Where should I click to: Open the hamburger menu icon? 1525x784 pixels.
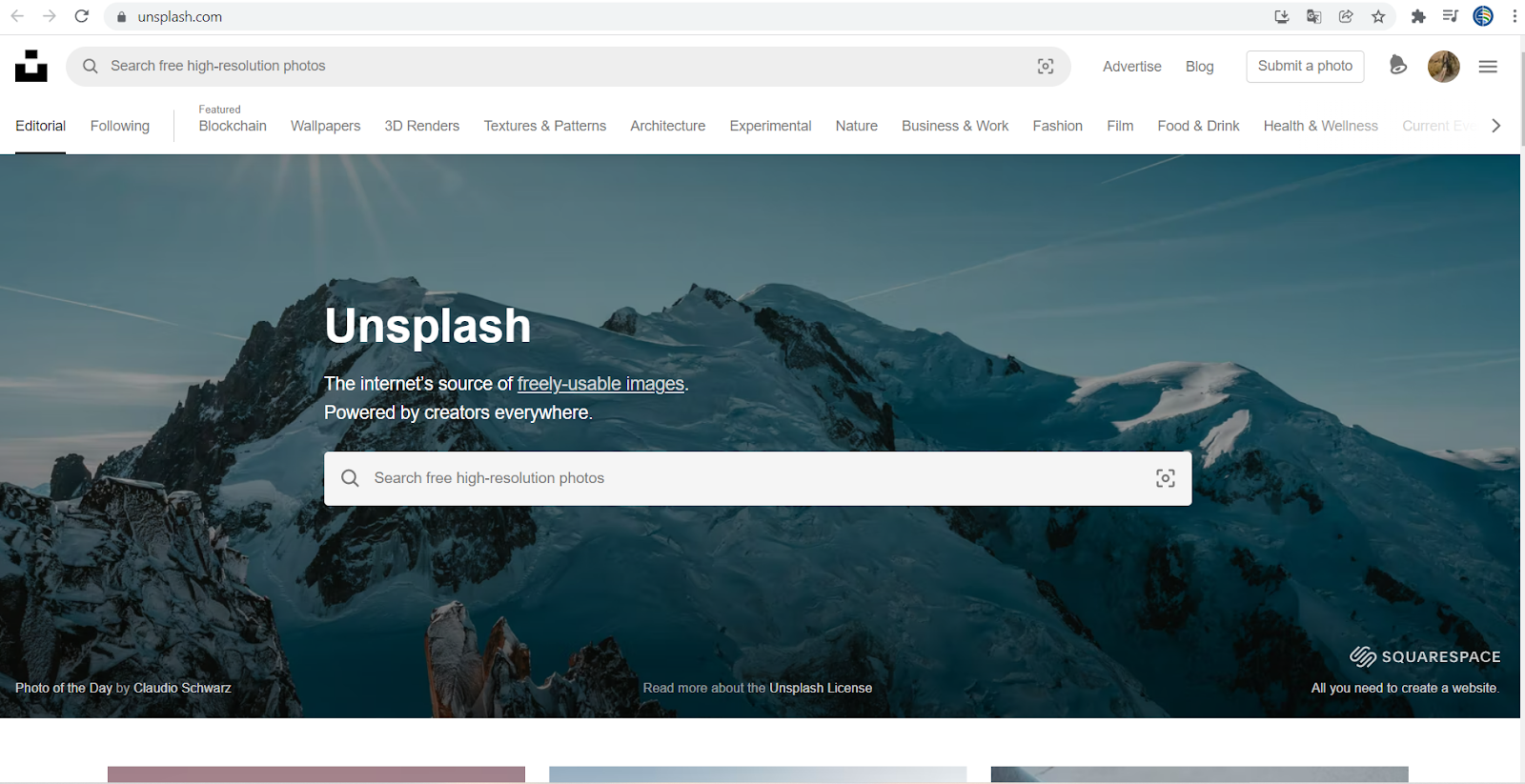click(1488, 66)
